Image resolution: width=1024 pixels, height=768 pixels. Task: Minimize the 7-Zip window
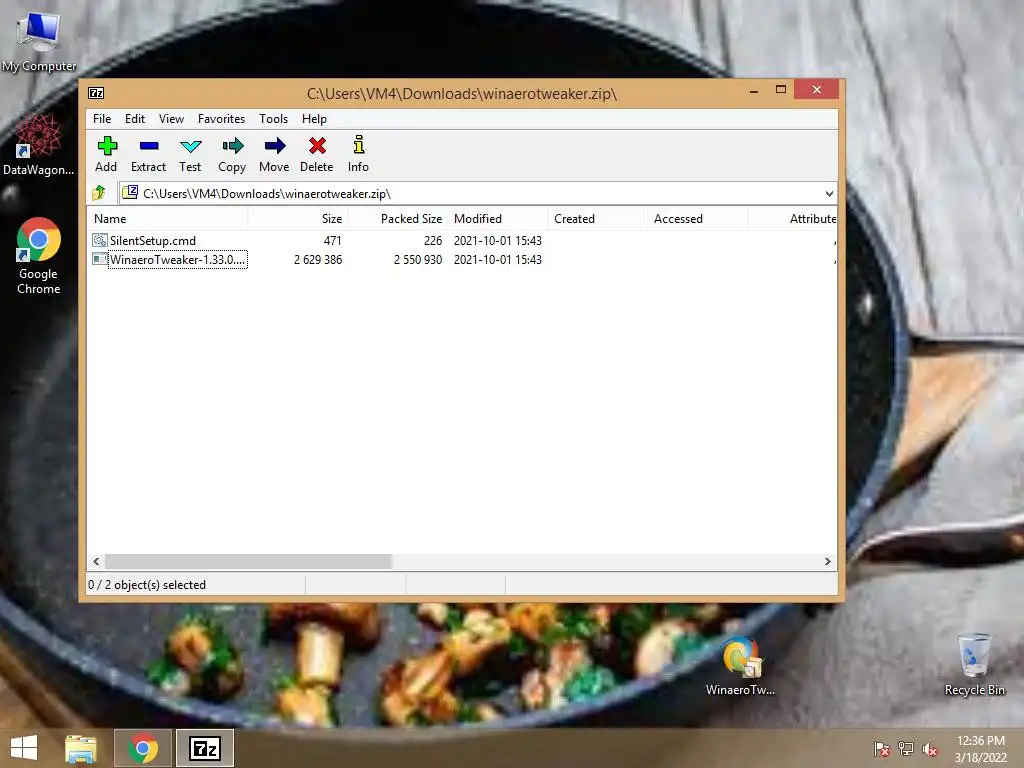pos(754,90)
